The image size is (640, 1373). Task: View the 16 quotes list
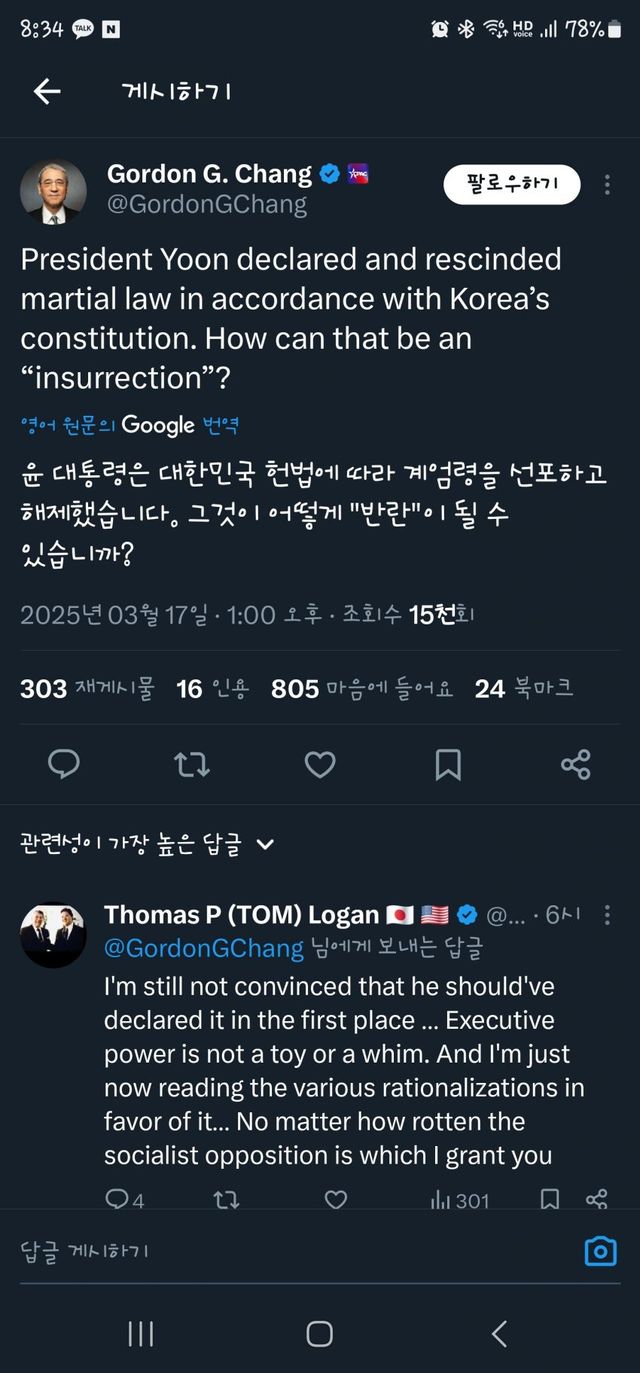coord(212,688)
